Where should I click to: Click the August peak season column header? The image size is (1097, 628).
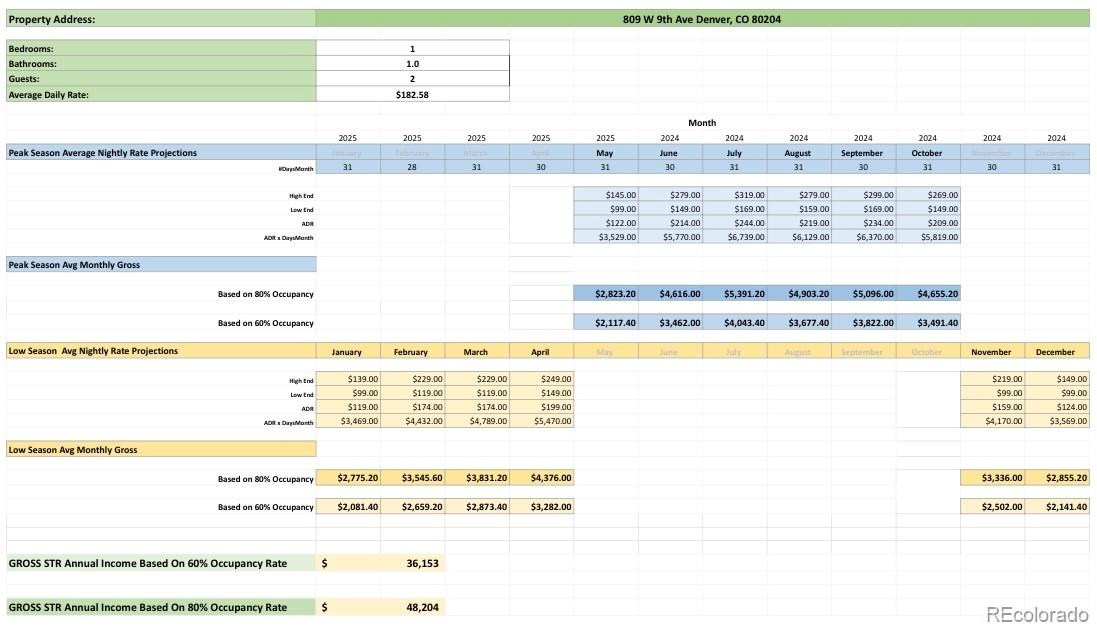(x=798, y=152)
